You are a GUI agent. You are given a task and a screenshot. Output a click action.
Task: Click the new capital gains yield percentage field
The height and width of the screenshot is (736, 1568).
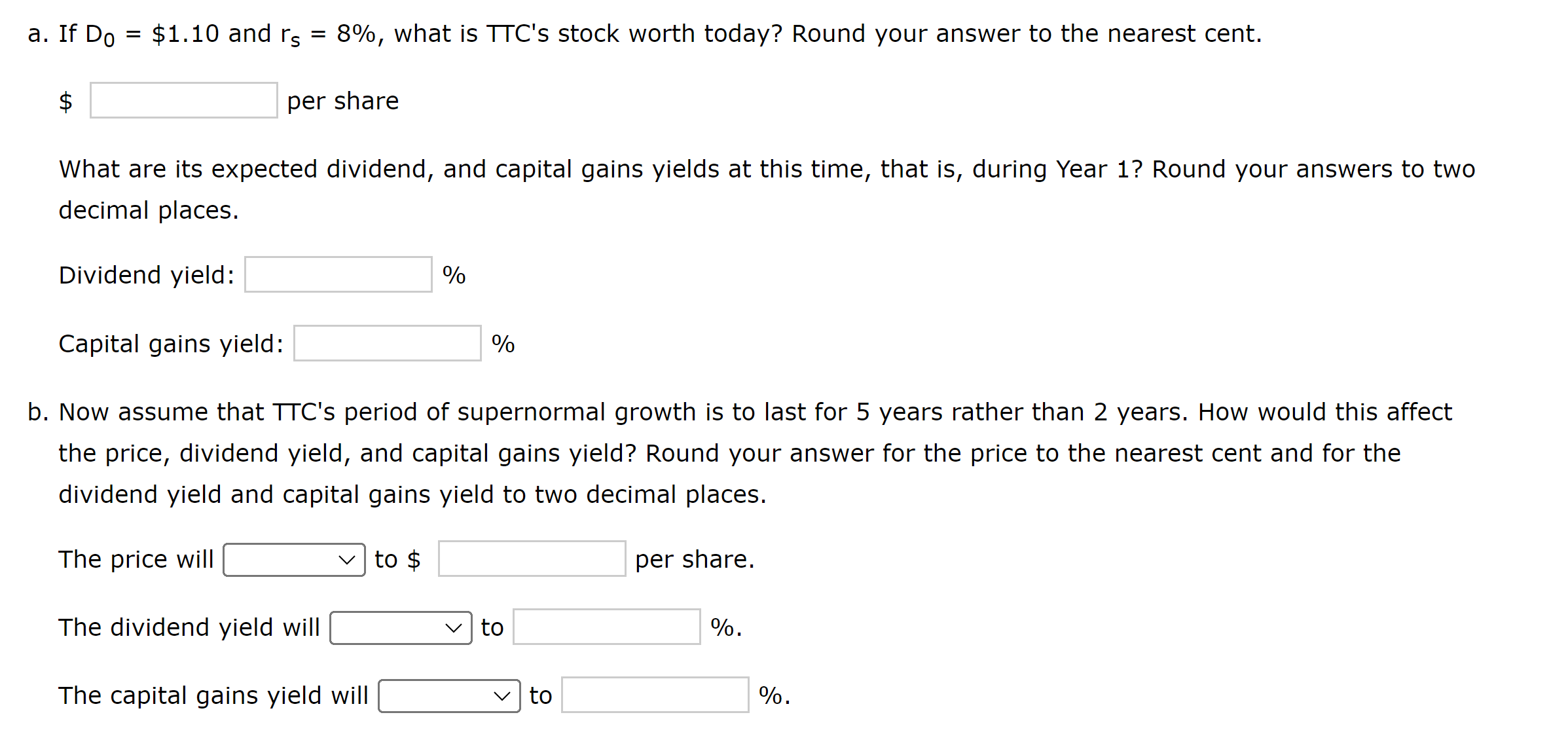tap(655, 695)
